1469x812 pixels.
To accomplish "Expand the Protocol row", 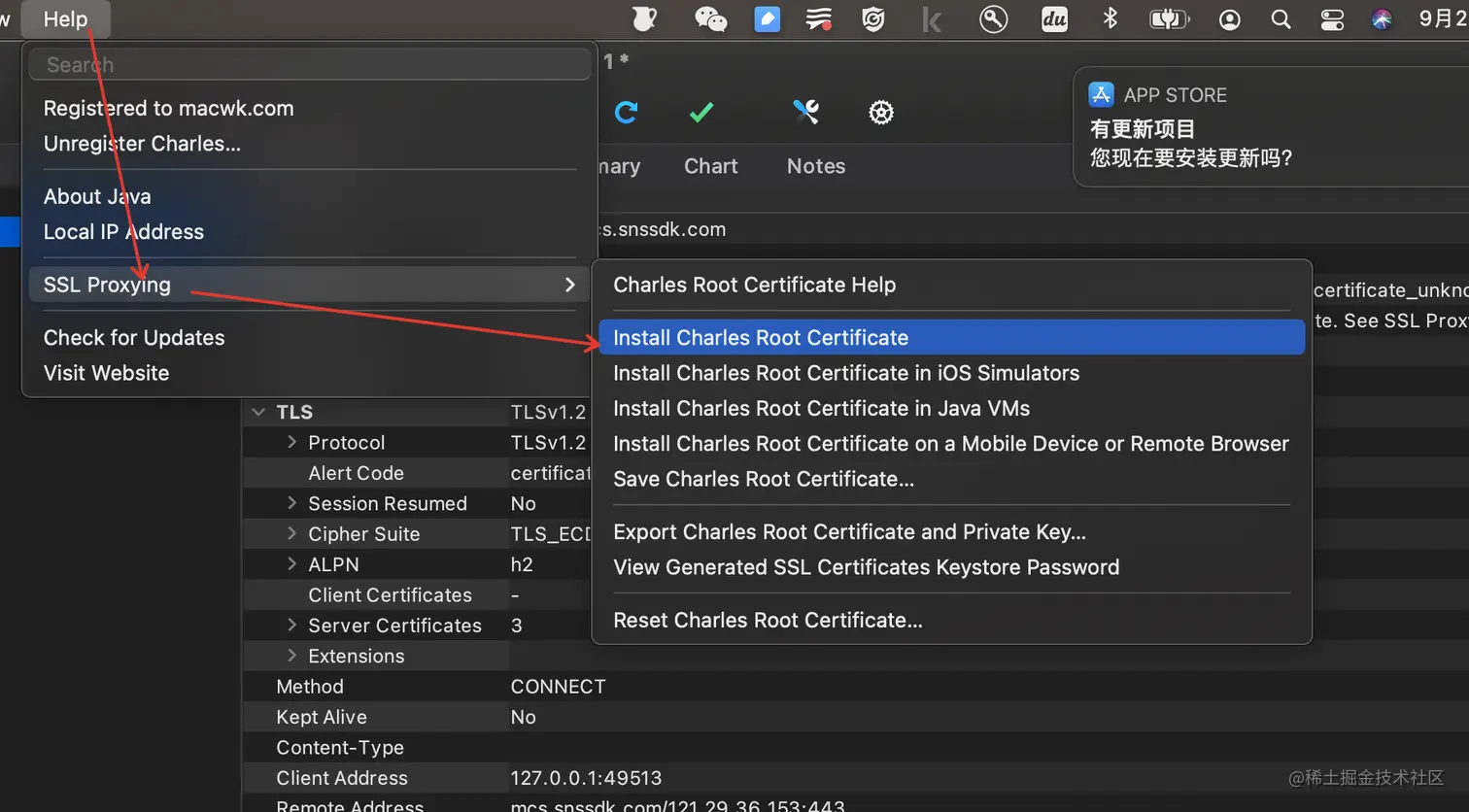I will pos(291,442).
